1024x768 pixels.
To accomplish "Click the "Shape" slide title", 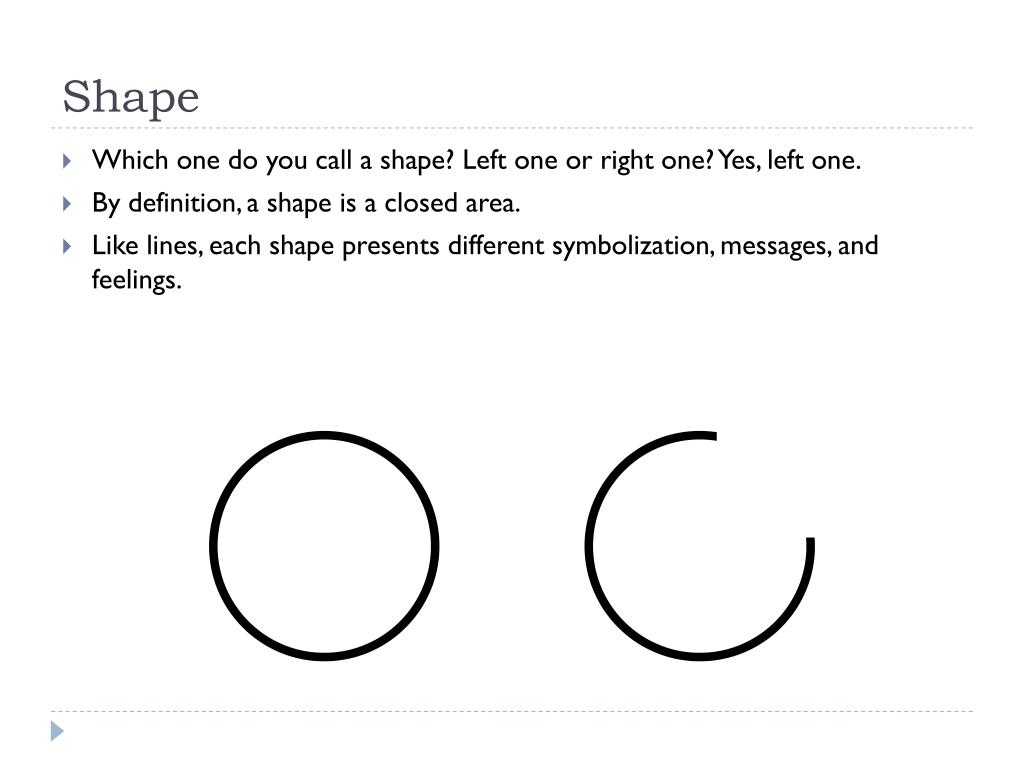I will click(131, 97).
